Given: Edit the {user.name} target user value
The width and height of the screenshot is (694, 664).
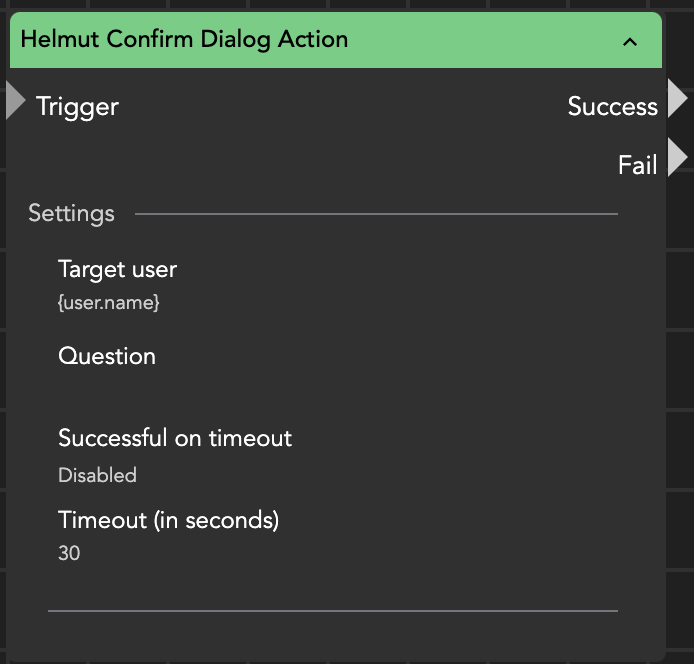Looking at the screenshot, I should click(109, 301).
